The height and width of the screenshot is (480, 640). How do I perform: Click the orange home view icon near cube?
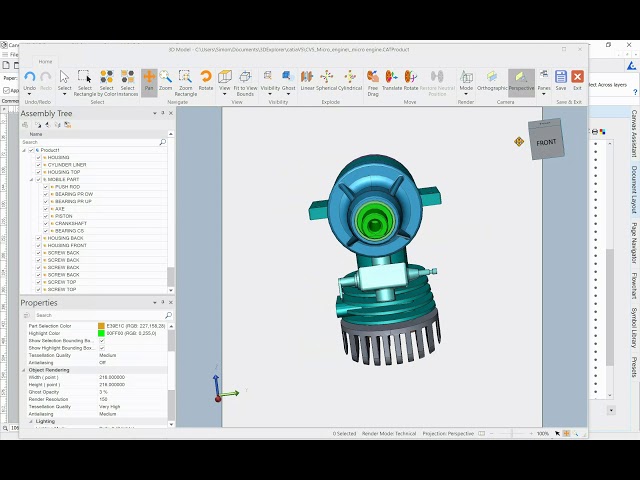[x=519, y=142]
